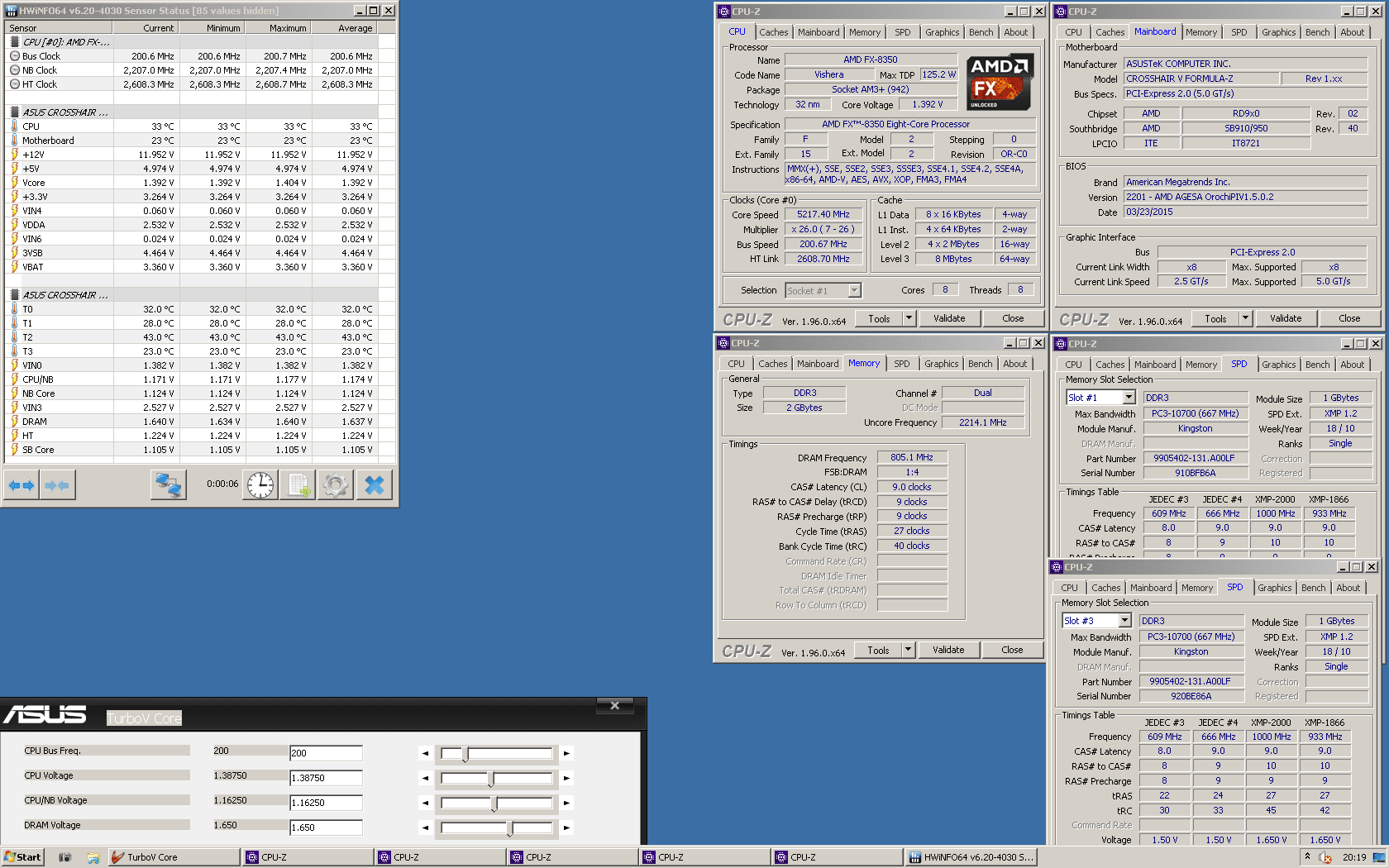Click tray icon left of the clock

coord(1325,857)
